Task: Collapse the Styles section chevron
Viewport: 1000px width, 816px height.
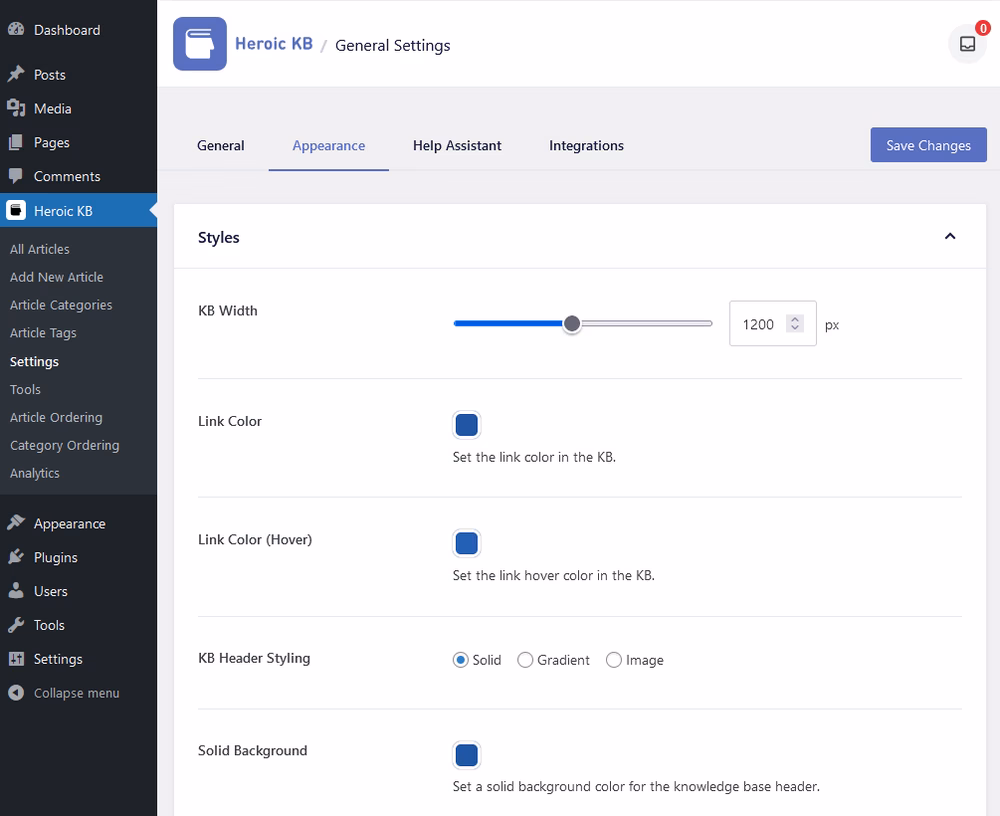Action: click(950, 237)
